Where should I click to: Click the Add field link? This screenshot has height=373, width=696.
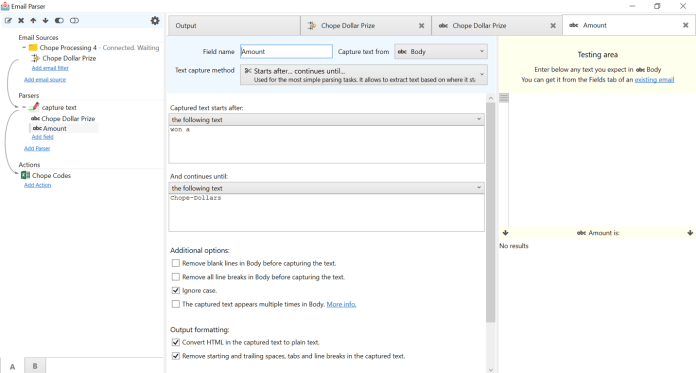(x=43, y=137)
